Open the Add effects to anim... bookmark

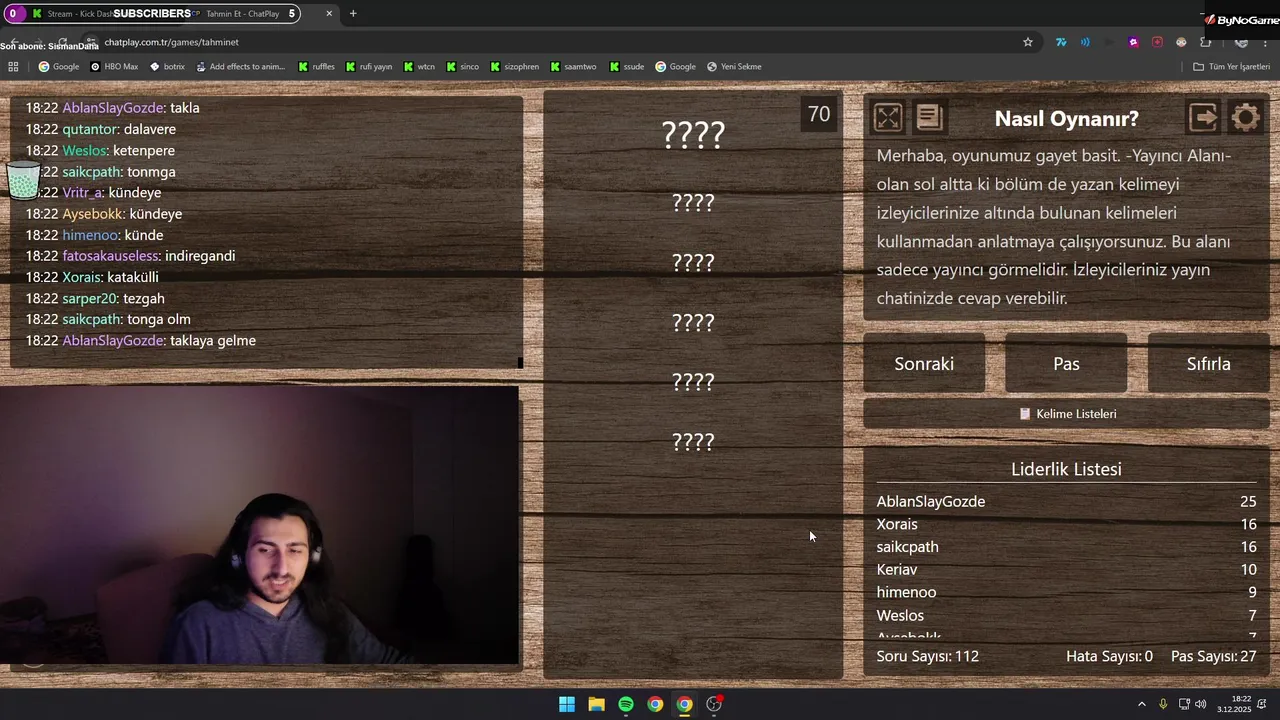point(240,67)
